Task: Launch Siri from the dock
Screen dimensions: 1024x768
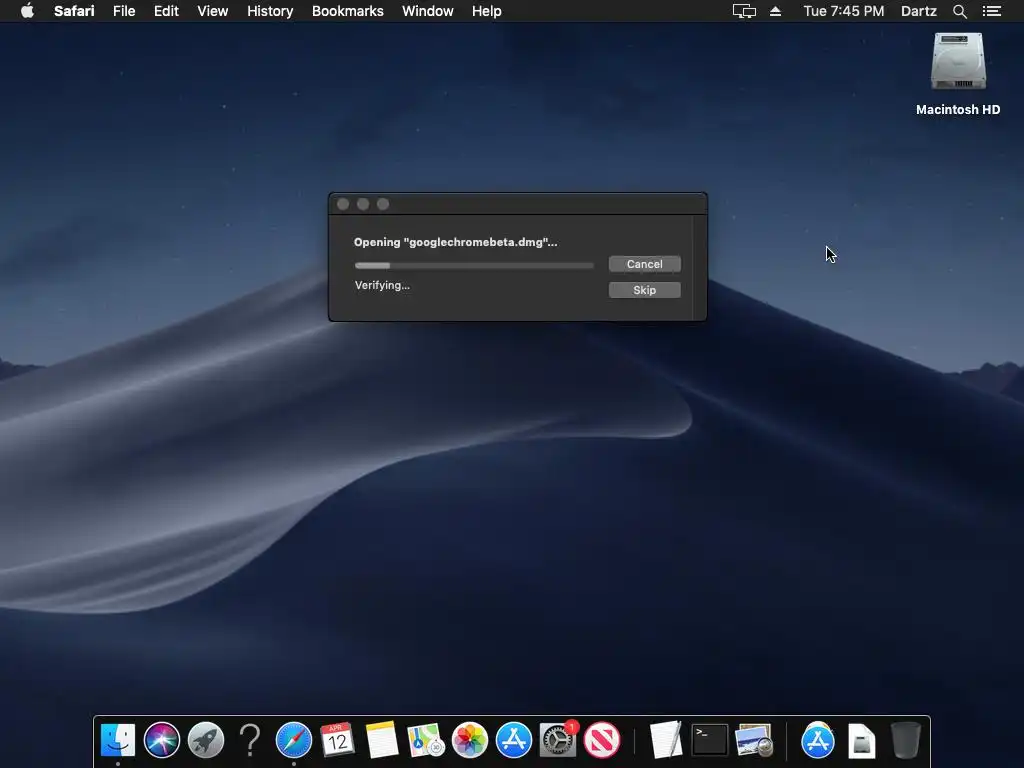Action: click(162, 740)
